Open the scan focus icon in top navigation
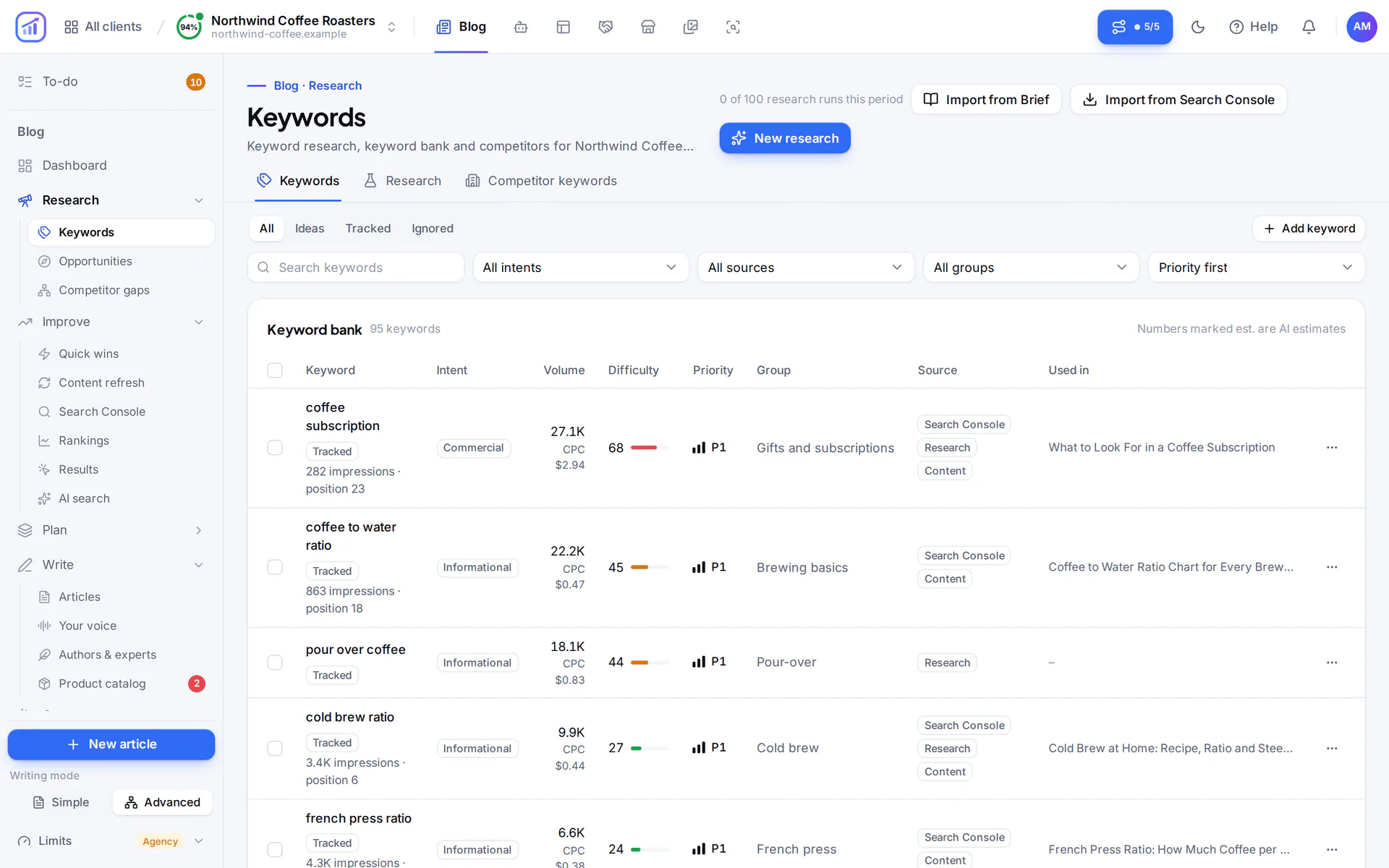This screenshot has width=1389, height=868. [x=733, y=27]
